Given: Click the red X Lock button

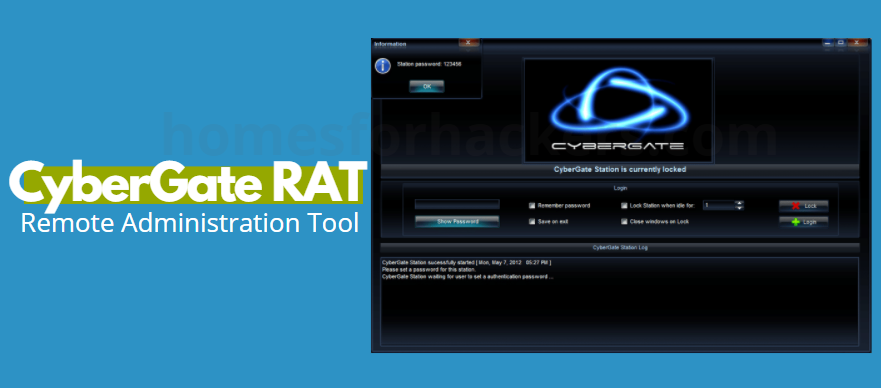Looking at the screenshot, I should coord(803,206).
